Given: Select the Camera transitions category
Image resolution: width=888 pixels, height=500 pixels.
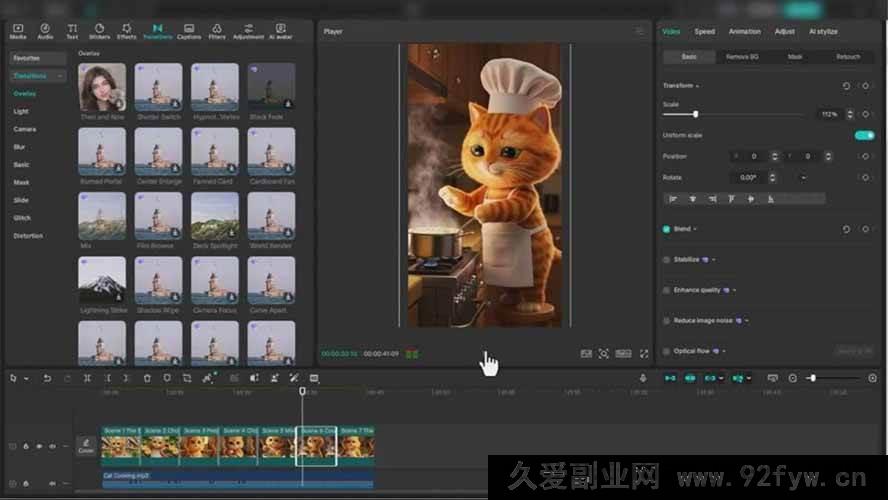Looking at the screenshot, I should [25, 129].
